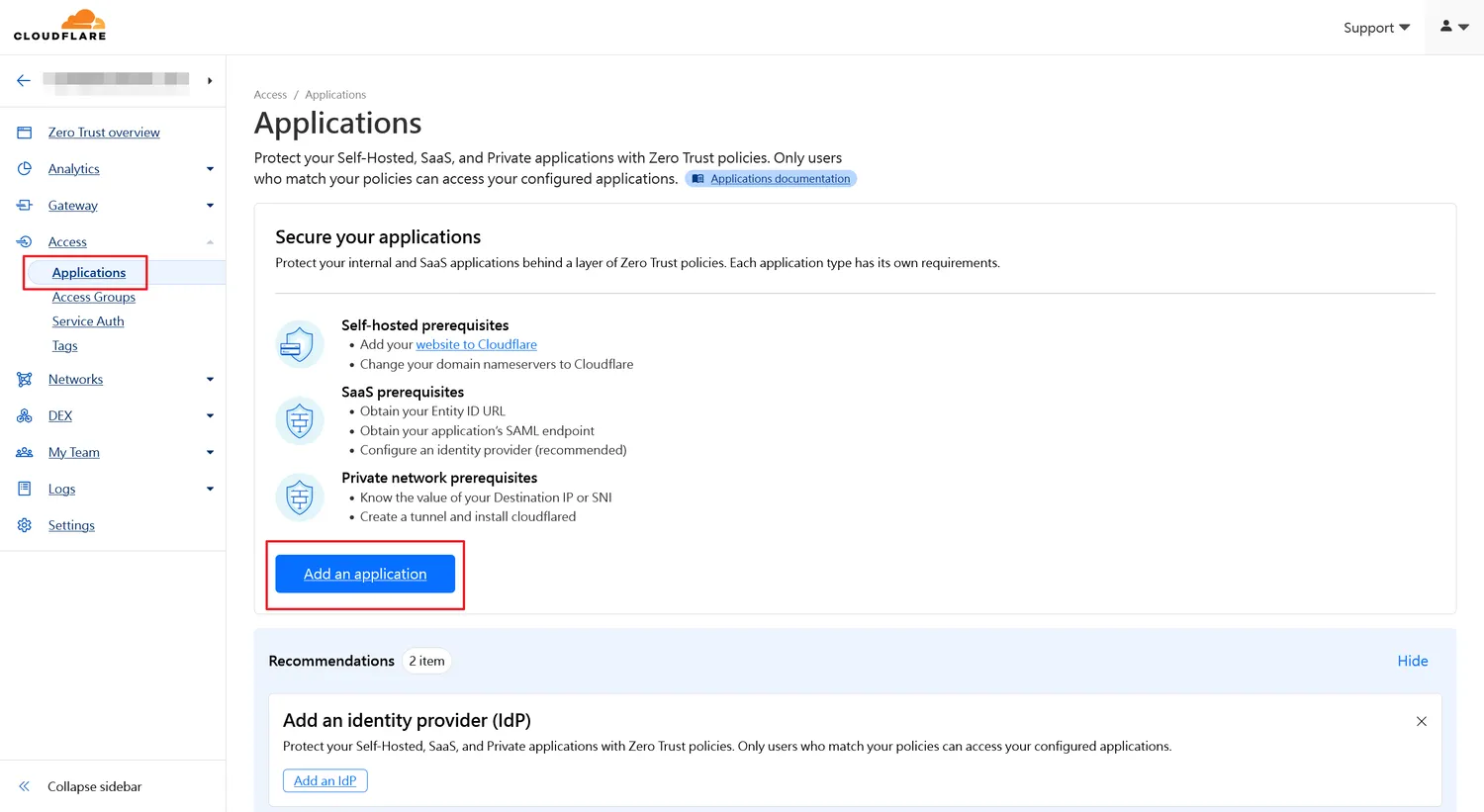
Task: Click the Zero Trust overview window icon
Action: pos(25,133)
